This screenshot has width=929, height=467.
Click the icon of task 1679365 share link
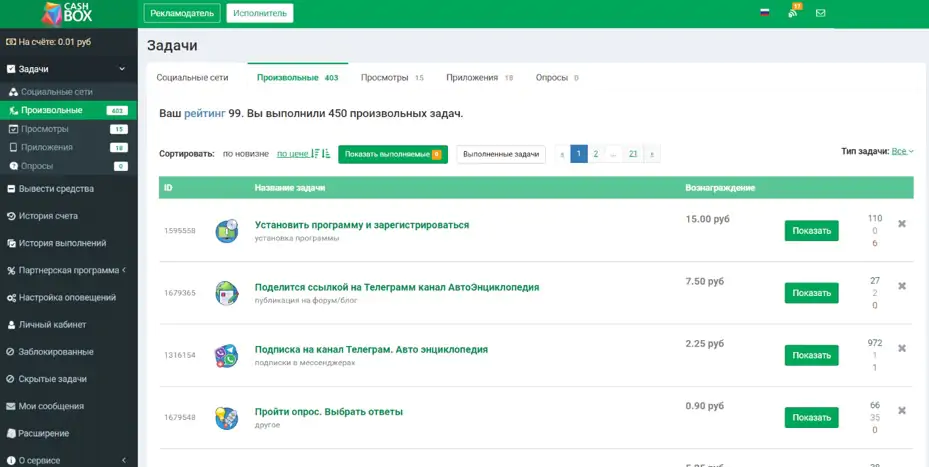[x=226, y=293]
